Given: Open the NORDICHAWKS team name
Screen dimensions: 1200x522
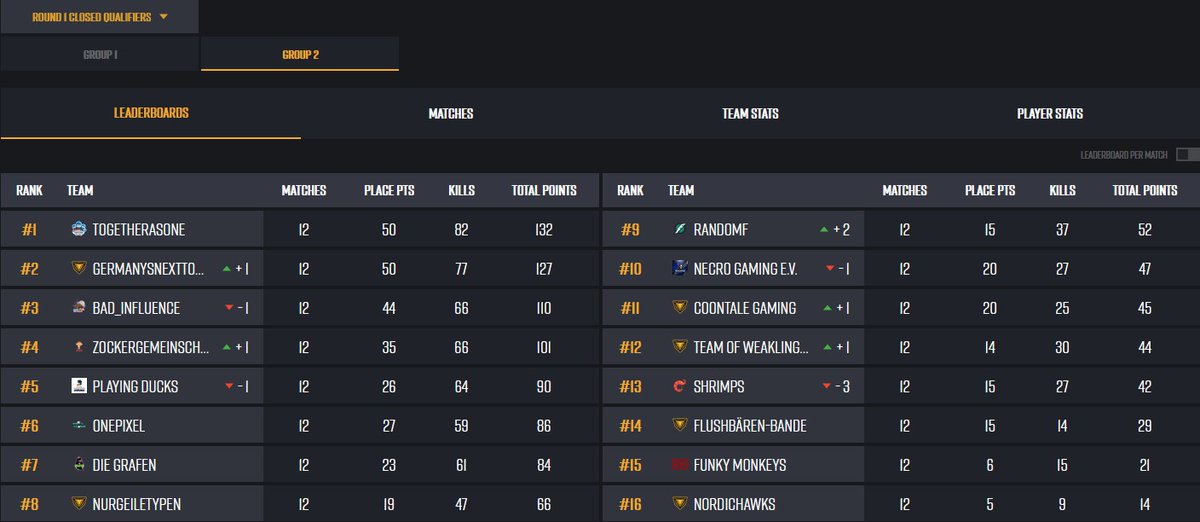Looking at the screenshot, I should click(x=734, y=504).
